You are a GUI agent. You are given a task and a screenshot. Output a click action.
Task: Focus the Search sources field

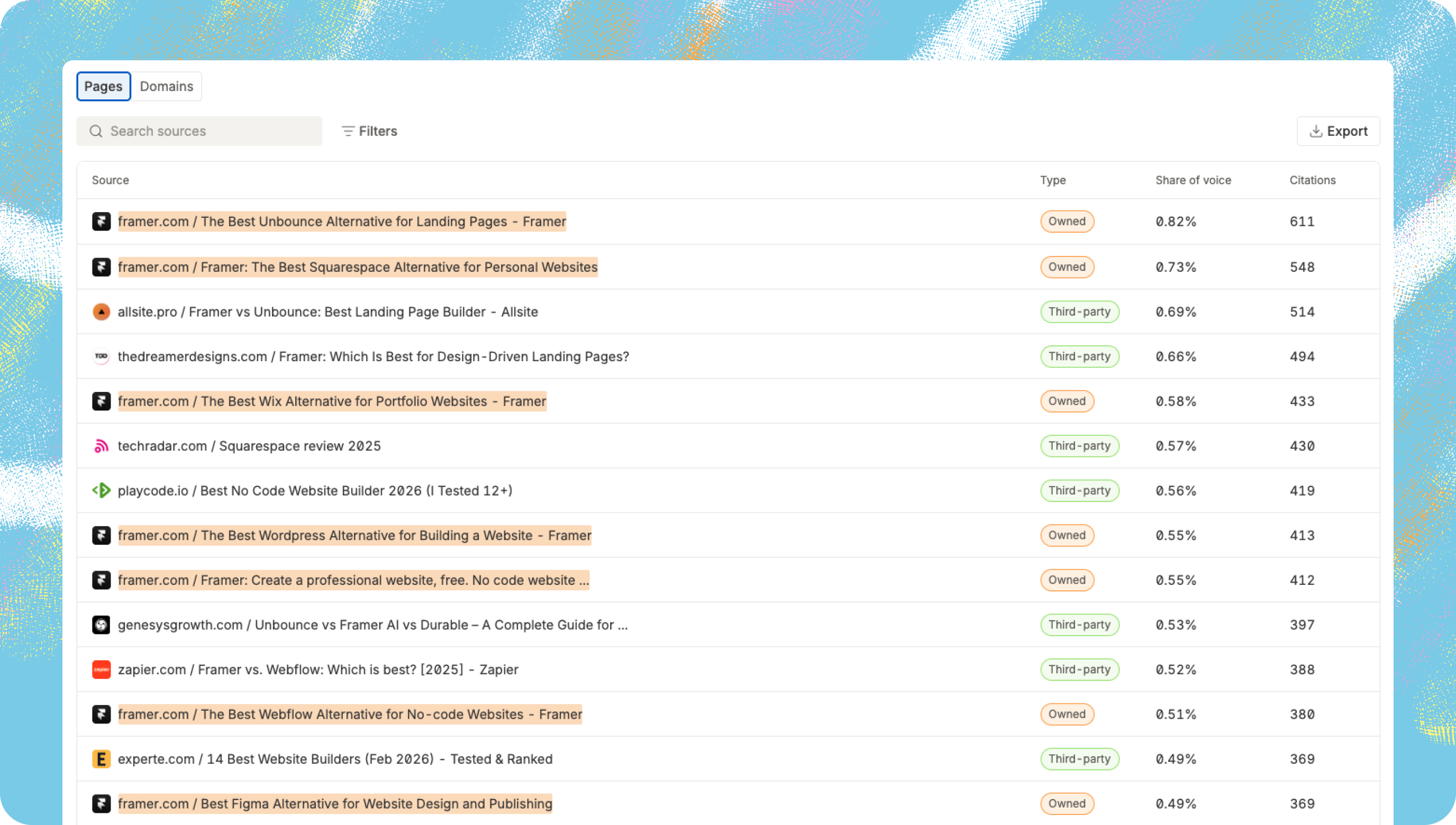click(x=210, y=132)
